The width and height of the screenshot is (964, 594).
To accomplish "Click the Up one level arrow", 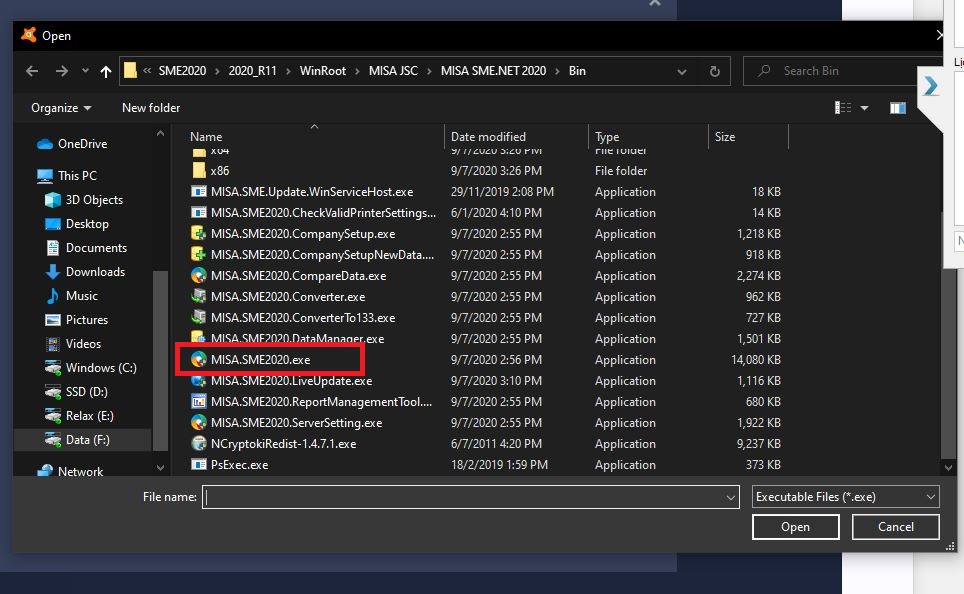I will tap(106, 72).
